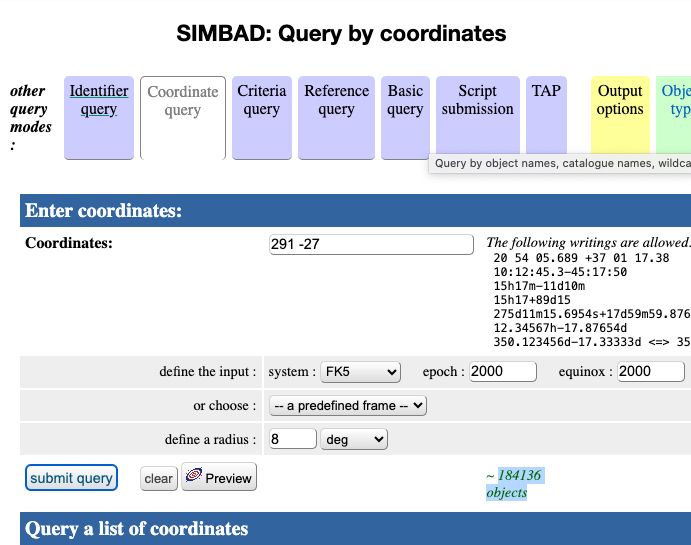Click the example '10:12:45.3-45:17:50'

[x=560, y=272]
